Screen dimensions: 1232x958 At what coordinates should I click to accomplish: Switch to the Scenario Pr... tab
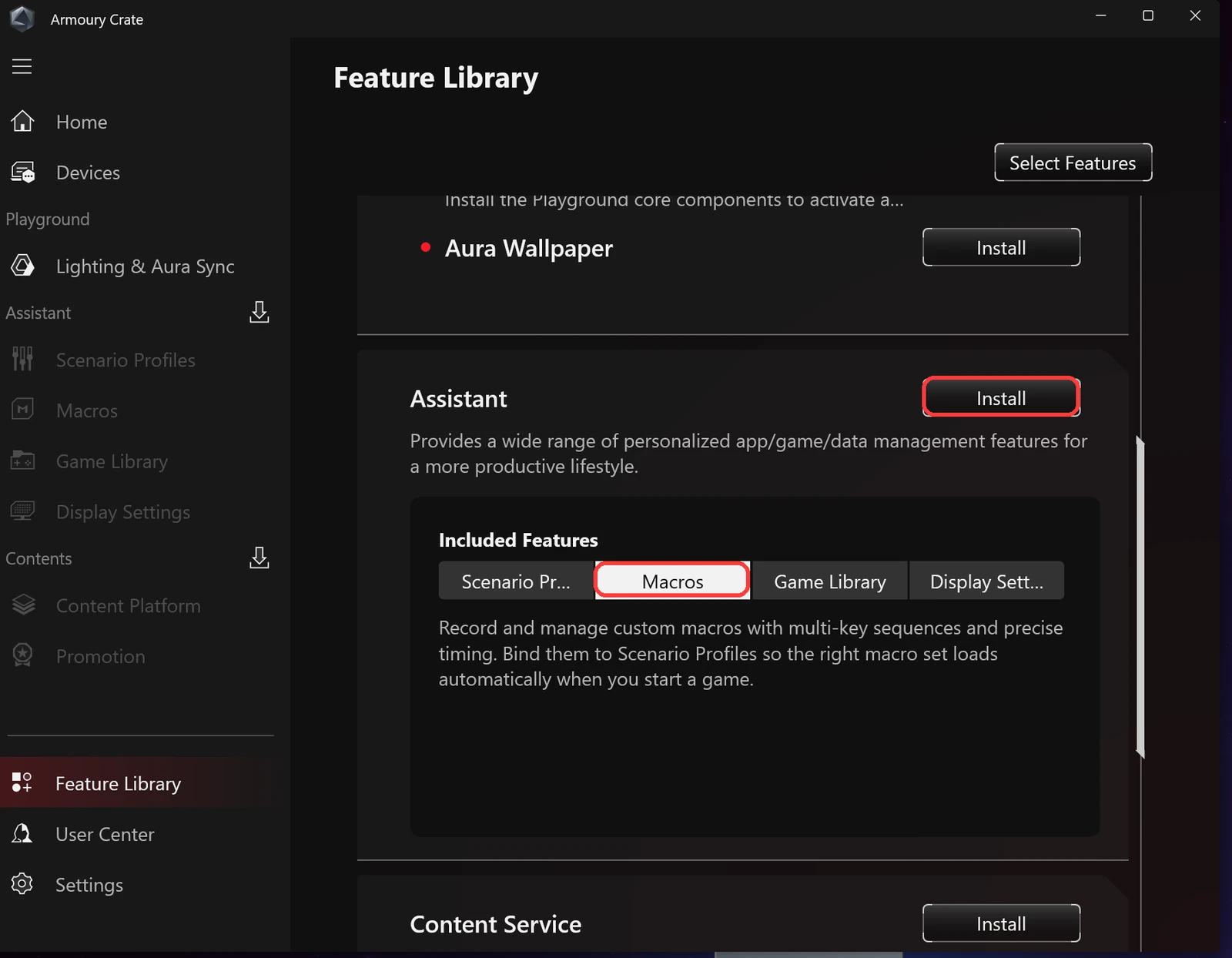point(516,581)
